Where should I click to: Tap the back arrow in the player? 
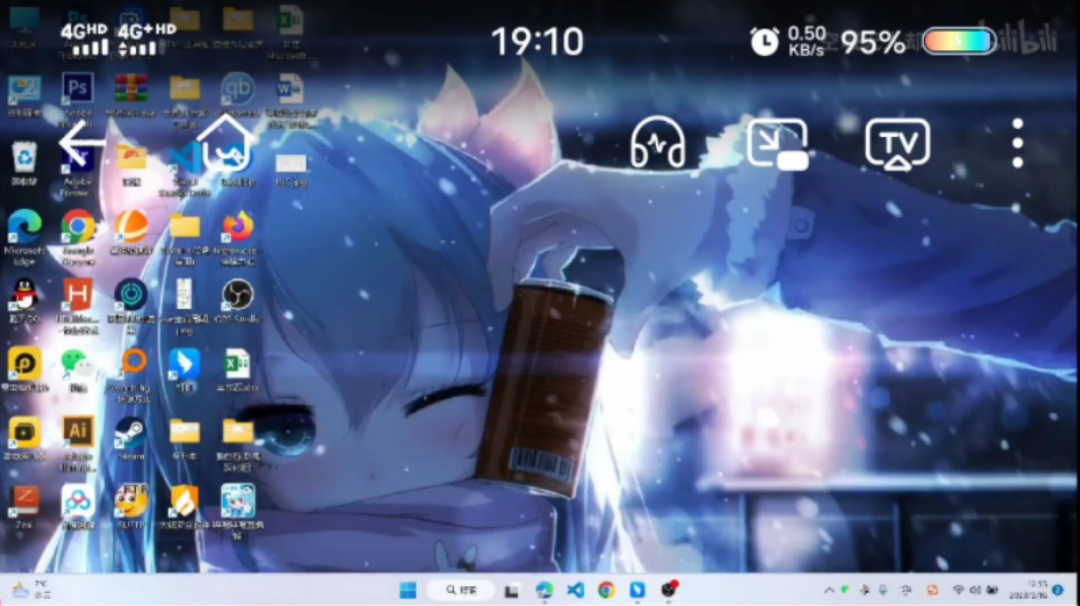coord(82,146)
